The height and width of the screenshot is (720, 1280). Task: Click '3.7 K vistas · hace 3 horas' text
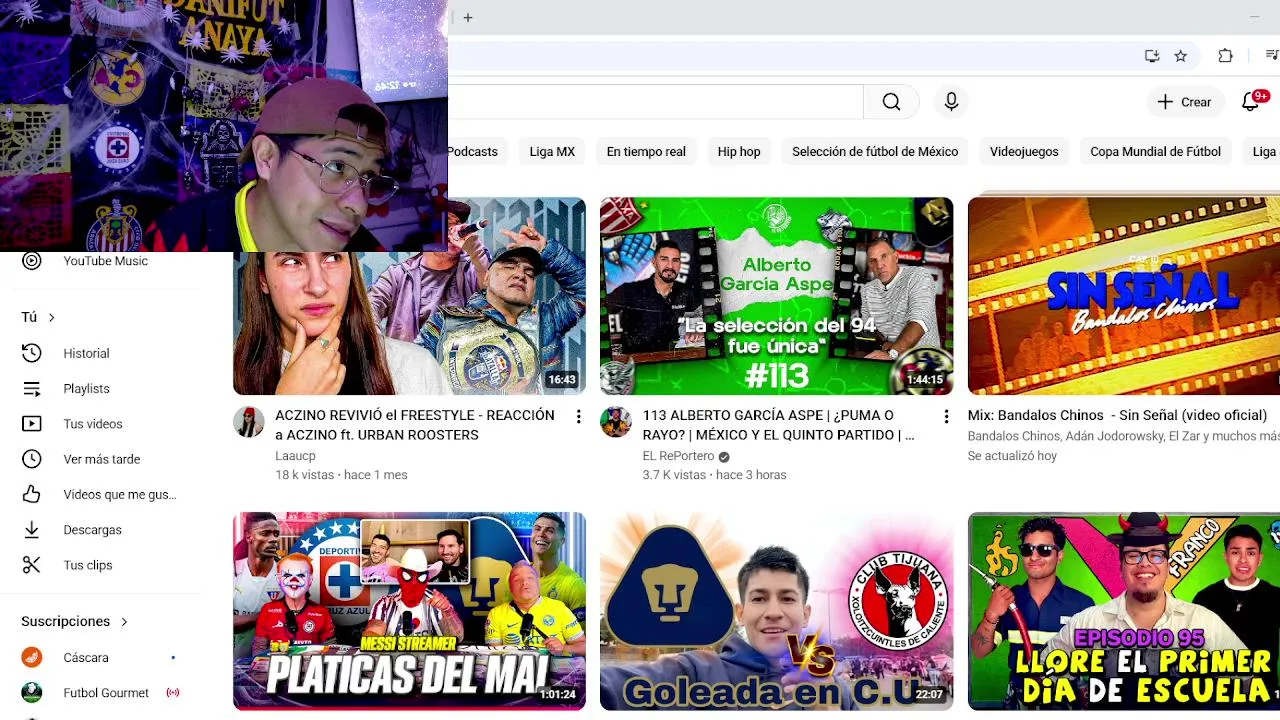714,475
